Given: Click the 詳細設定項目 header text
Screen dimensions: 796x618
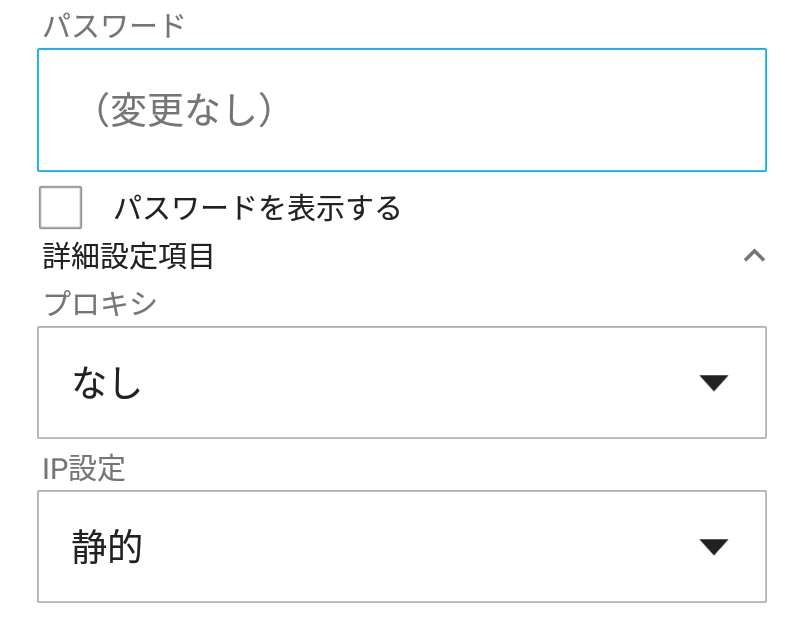Looking at the screenshot, I should (128, 256).
